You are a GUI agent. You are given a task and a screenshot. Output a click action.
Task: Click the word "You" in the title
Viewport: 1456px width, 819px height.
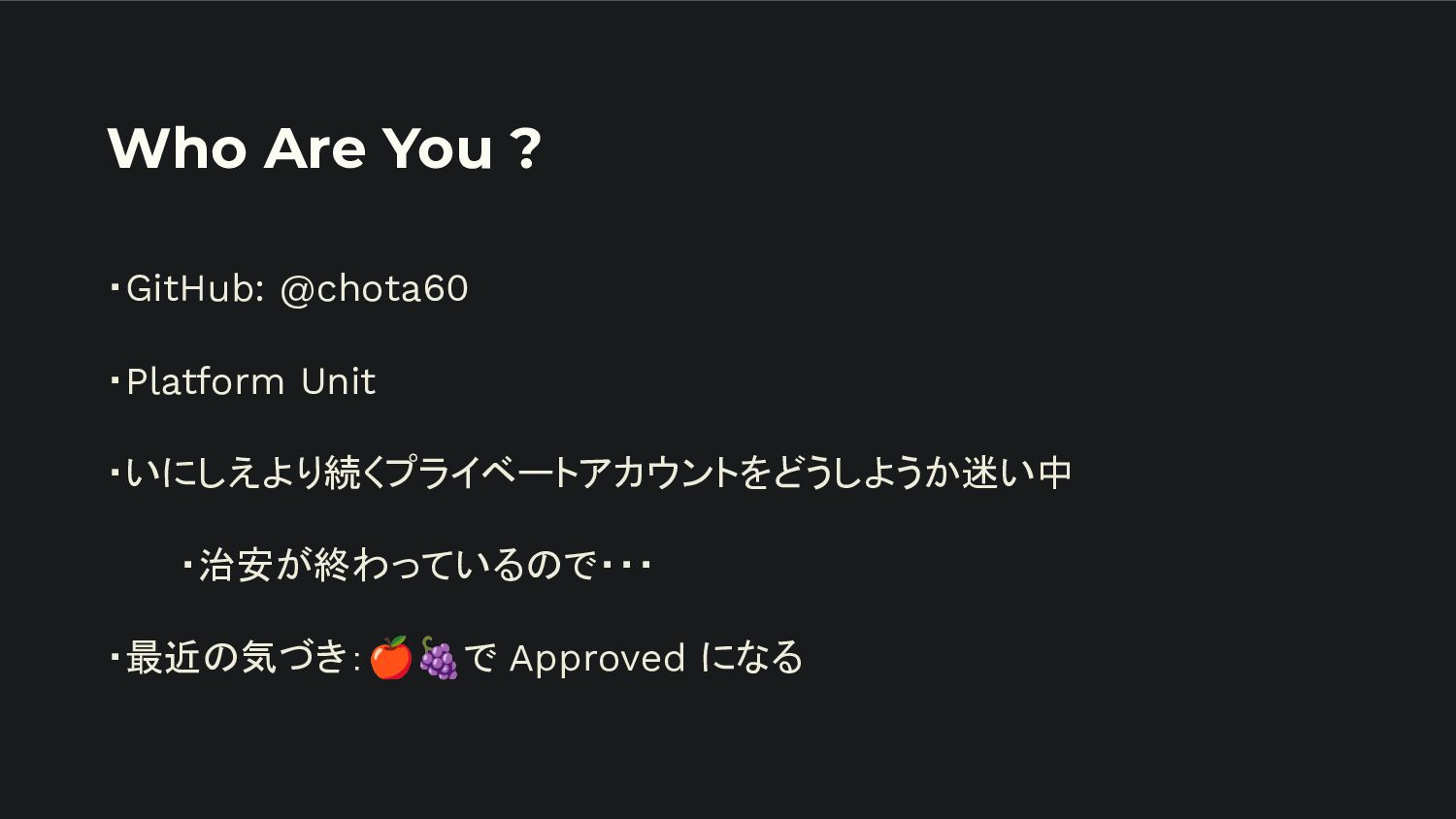point(438,148)
